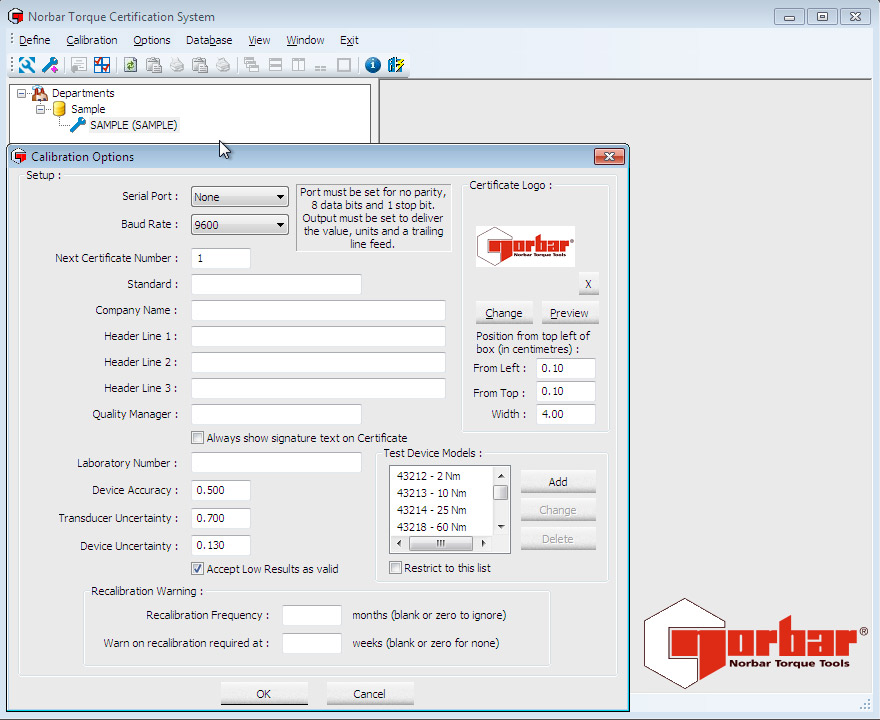880x720 pixels.
Task: Click the arrange icons toolbar button
Action: click(320, 66)
